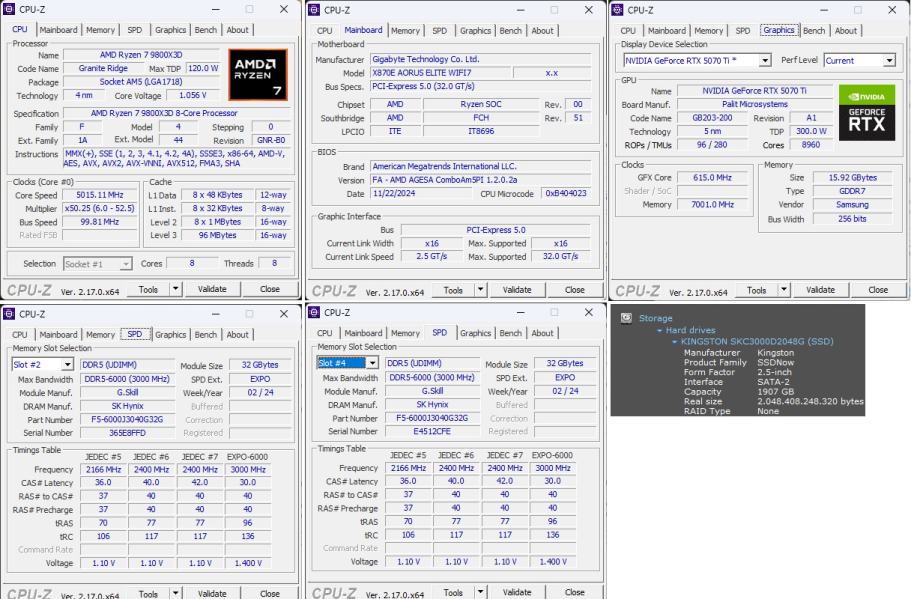Open About tab in the Gigabyte mainboard window
Image resolution: width=920 pixels, height=599 pixels.
pos(542,31)
